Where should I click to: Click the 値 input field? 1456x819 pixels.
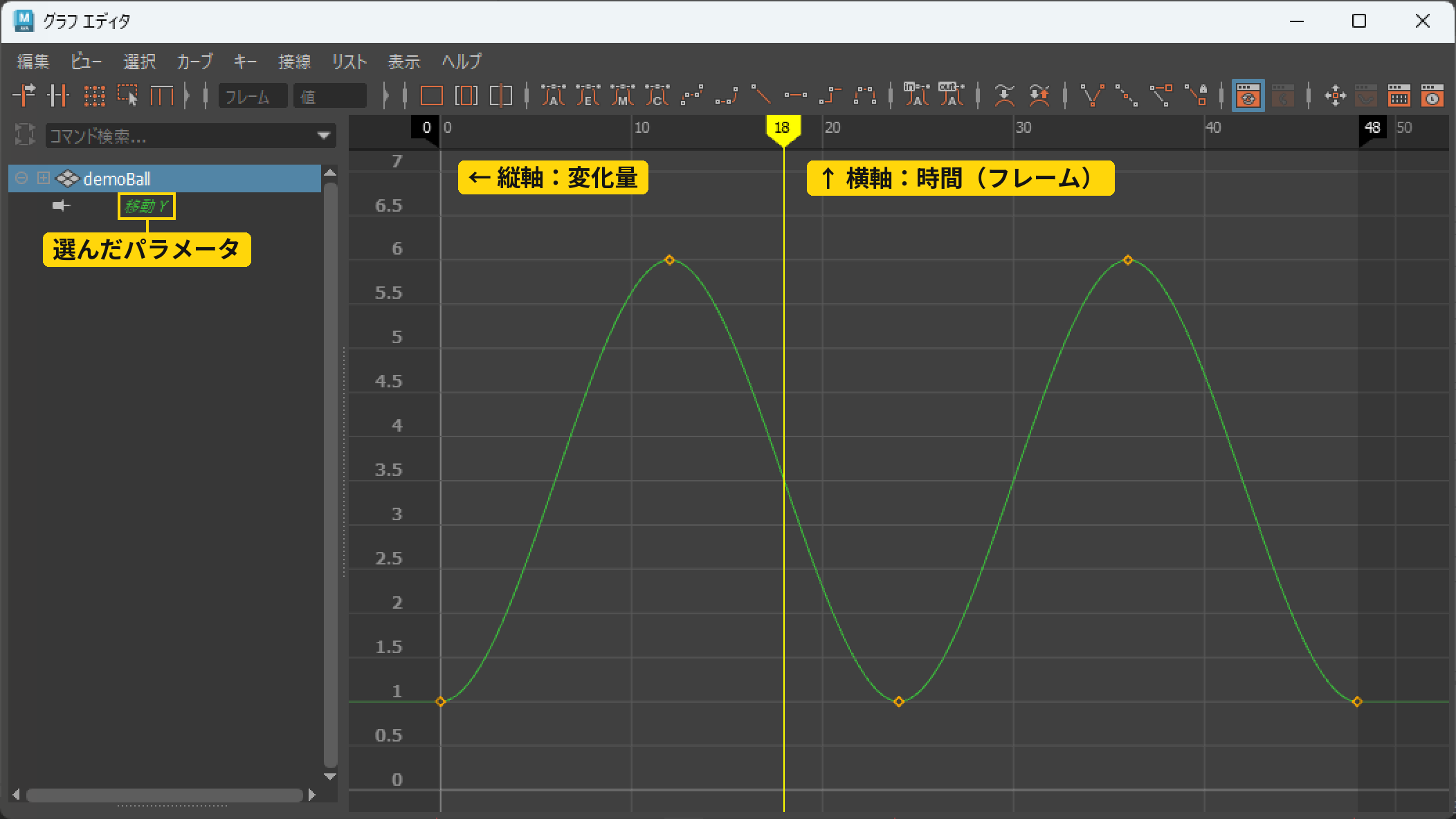click(329, 96)
